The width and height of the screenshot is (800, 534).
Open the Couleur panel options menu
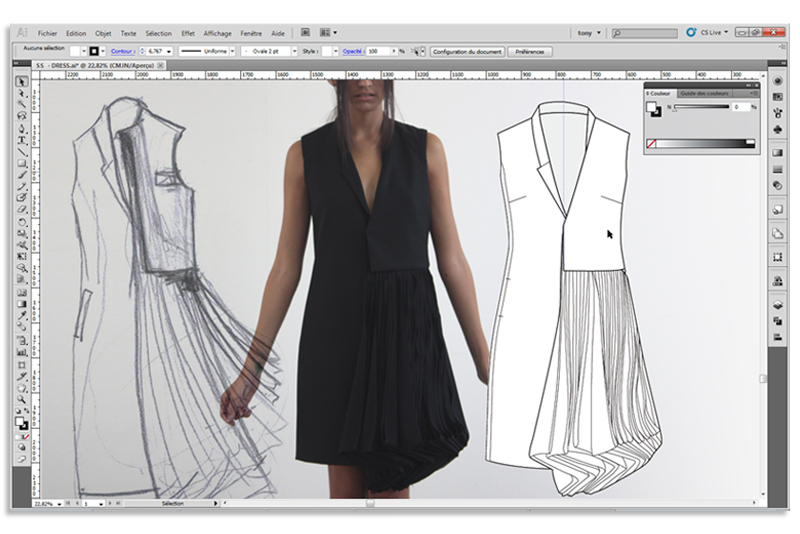pyautogui.click(x=753, y=94)
